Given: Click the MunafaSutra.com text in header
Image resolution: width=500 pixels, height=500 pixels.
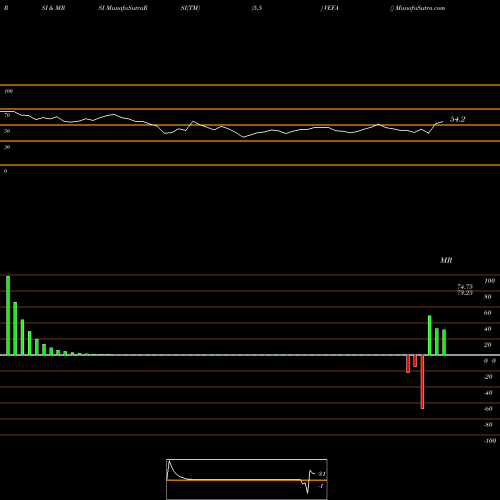Looking at the screenshot, I should tap(420, 8).
